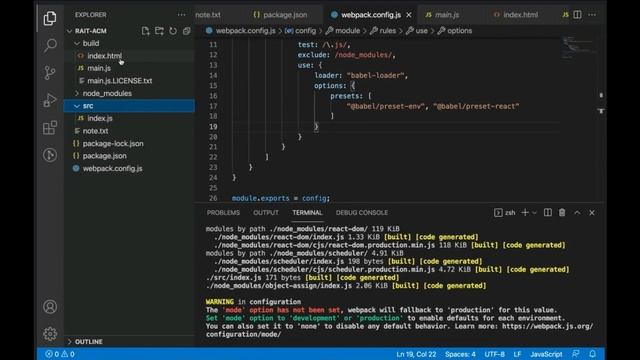Open the Extensions view

point(50,128)
